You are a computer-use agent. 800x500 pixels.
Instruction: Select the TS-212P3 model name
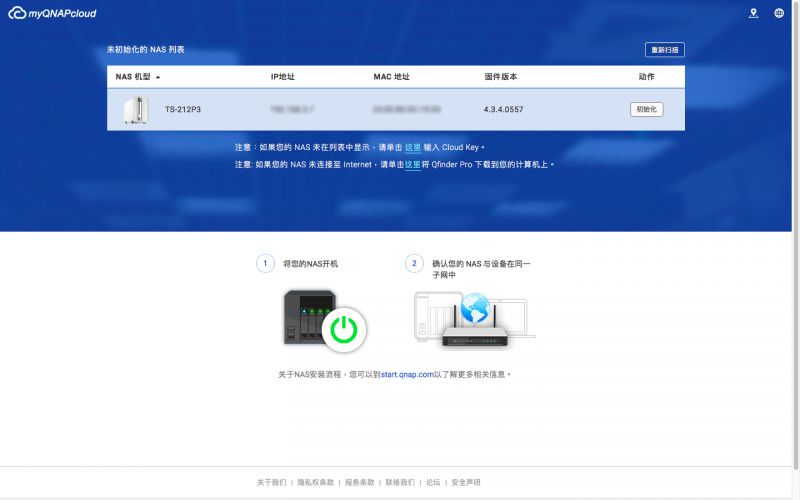coord(183,109)
